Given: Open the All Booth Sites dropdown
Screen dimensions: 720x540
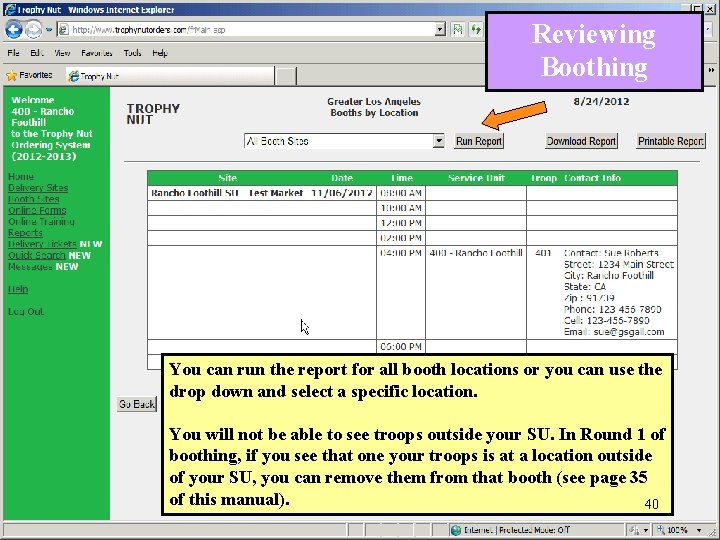Looking at the screenshot, I should click(344, 141).
